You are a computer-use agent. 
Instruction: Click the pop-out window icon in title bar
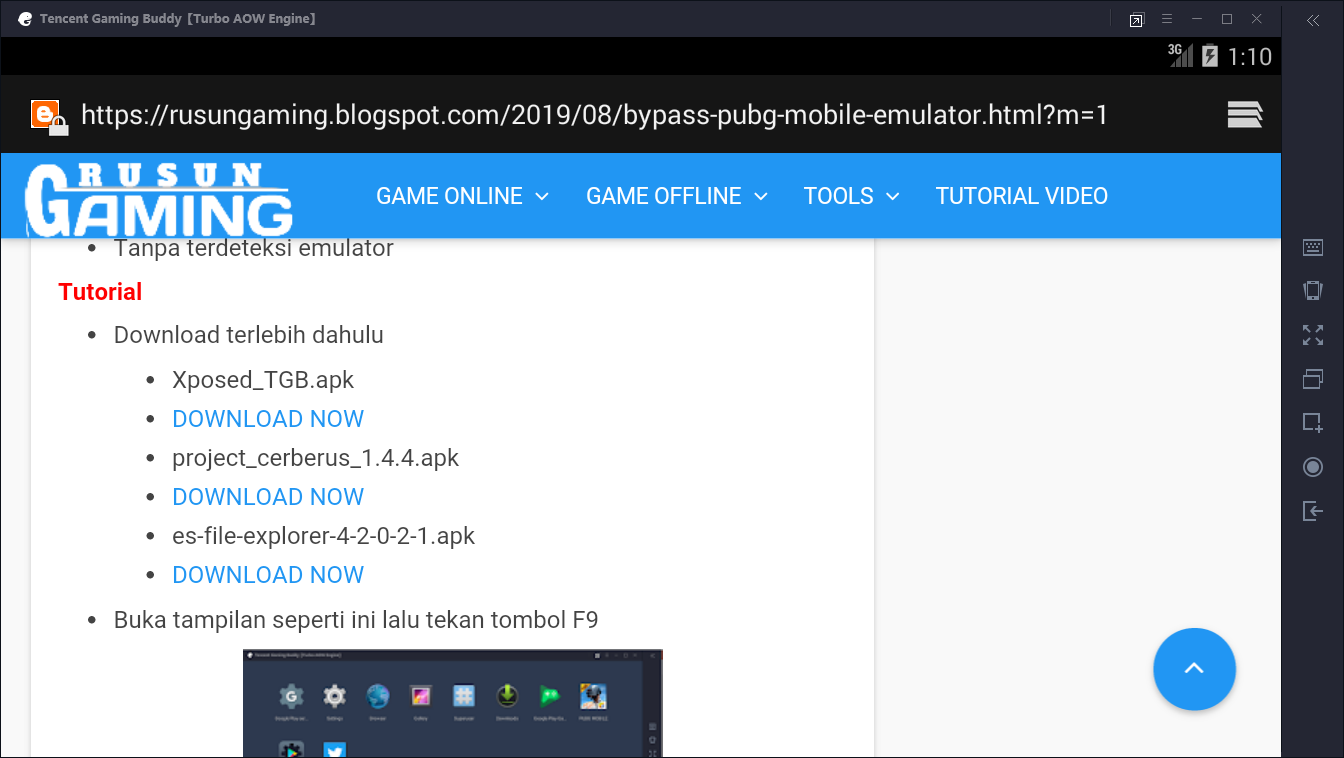pos(1136,18)
